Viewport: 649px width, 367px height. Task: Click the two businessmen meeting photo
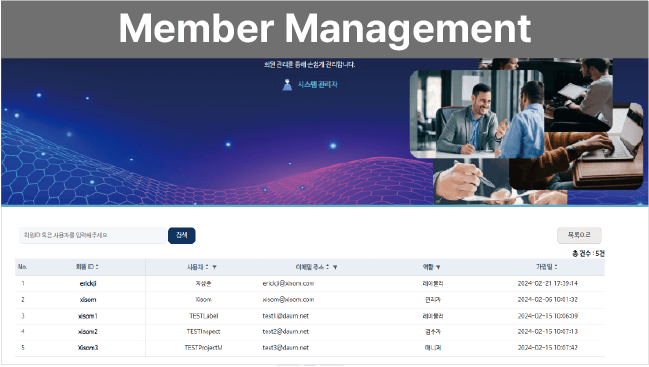click(477, 114)
